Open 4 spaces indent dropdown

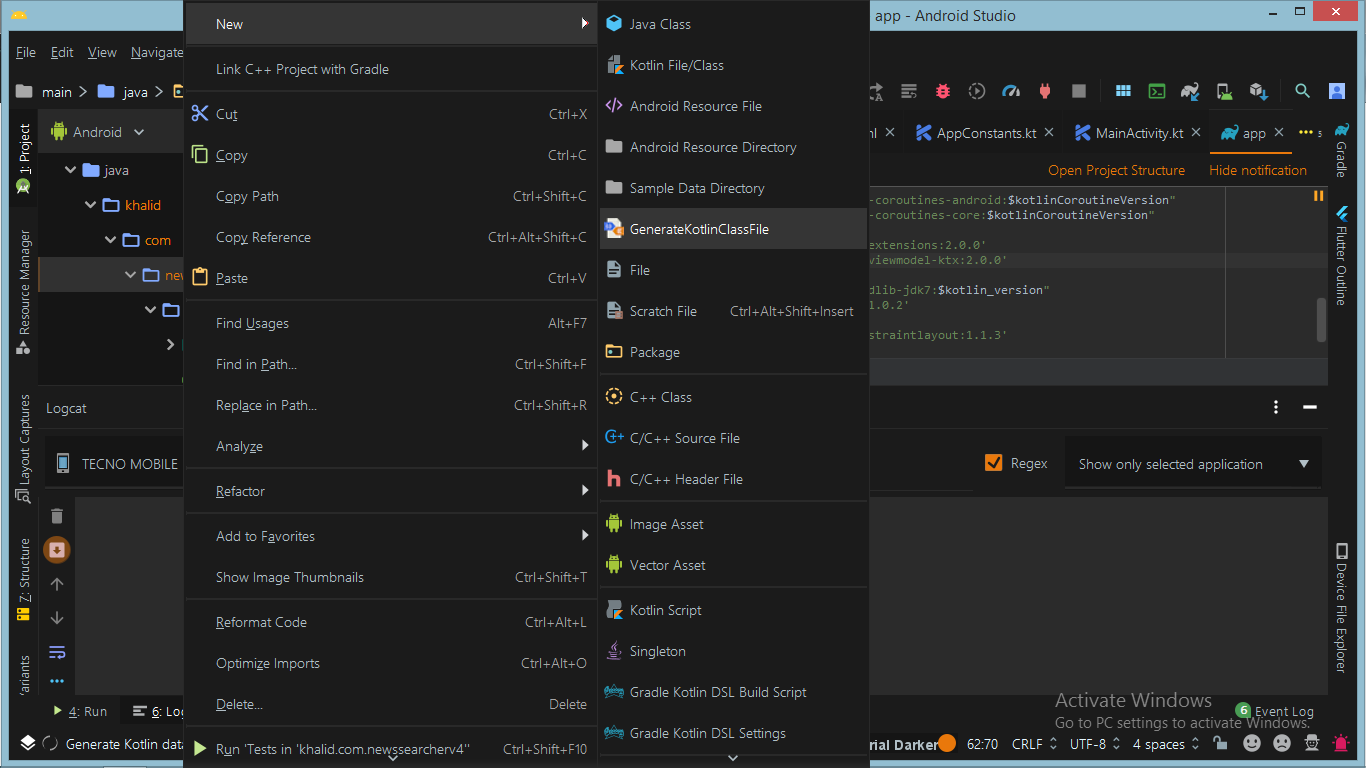1166,744
